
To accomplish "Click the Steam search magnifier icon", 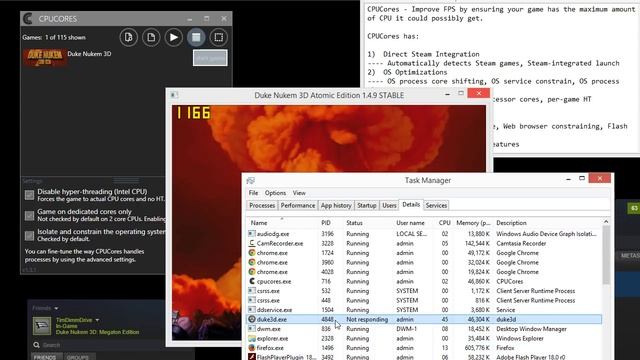I will 36,345.
